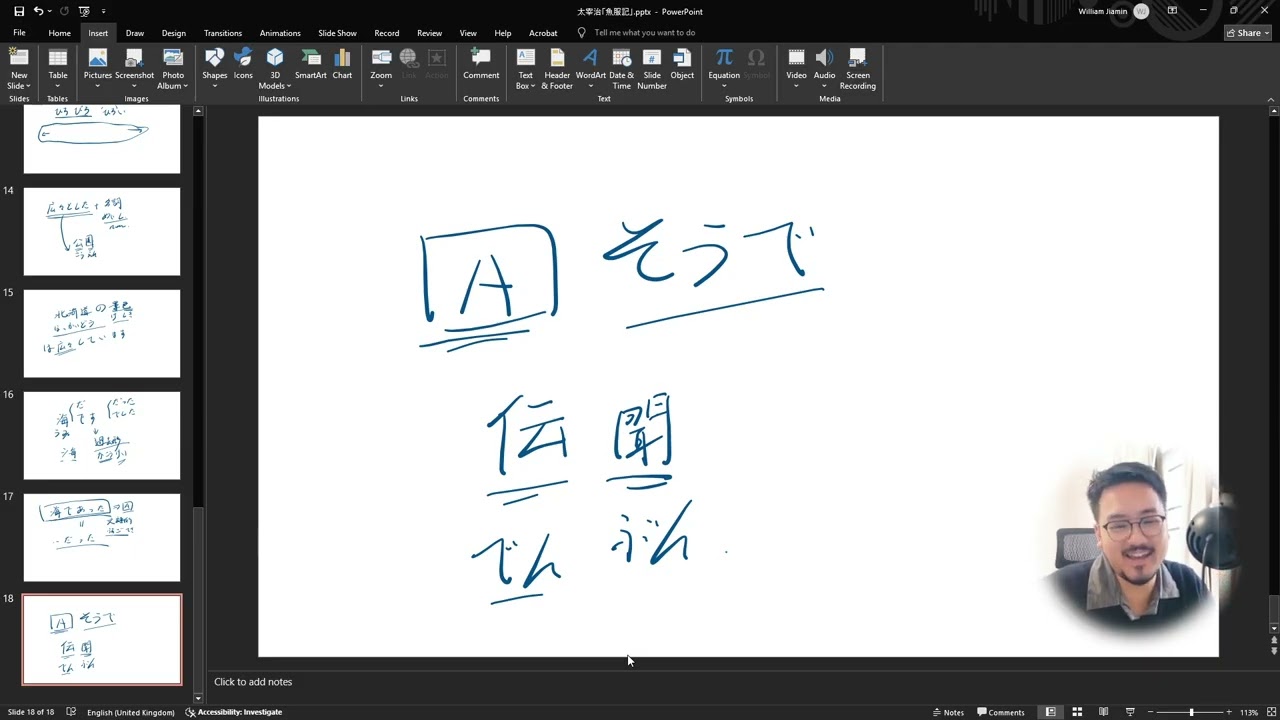Toggle the Notes pane in status bar
The image size is (1280, 720).
pos(948,712)
